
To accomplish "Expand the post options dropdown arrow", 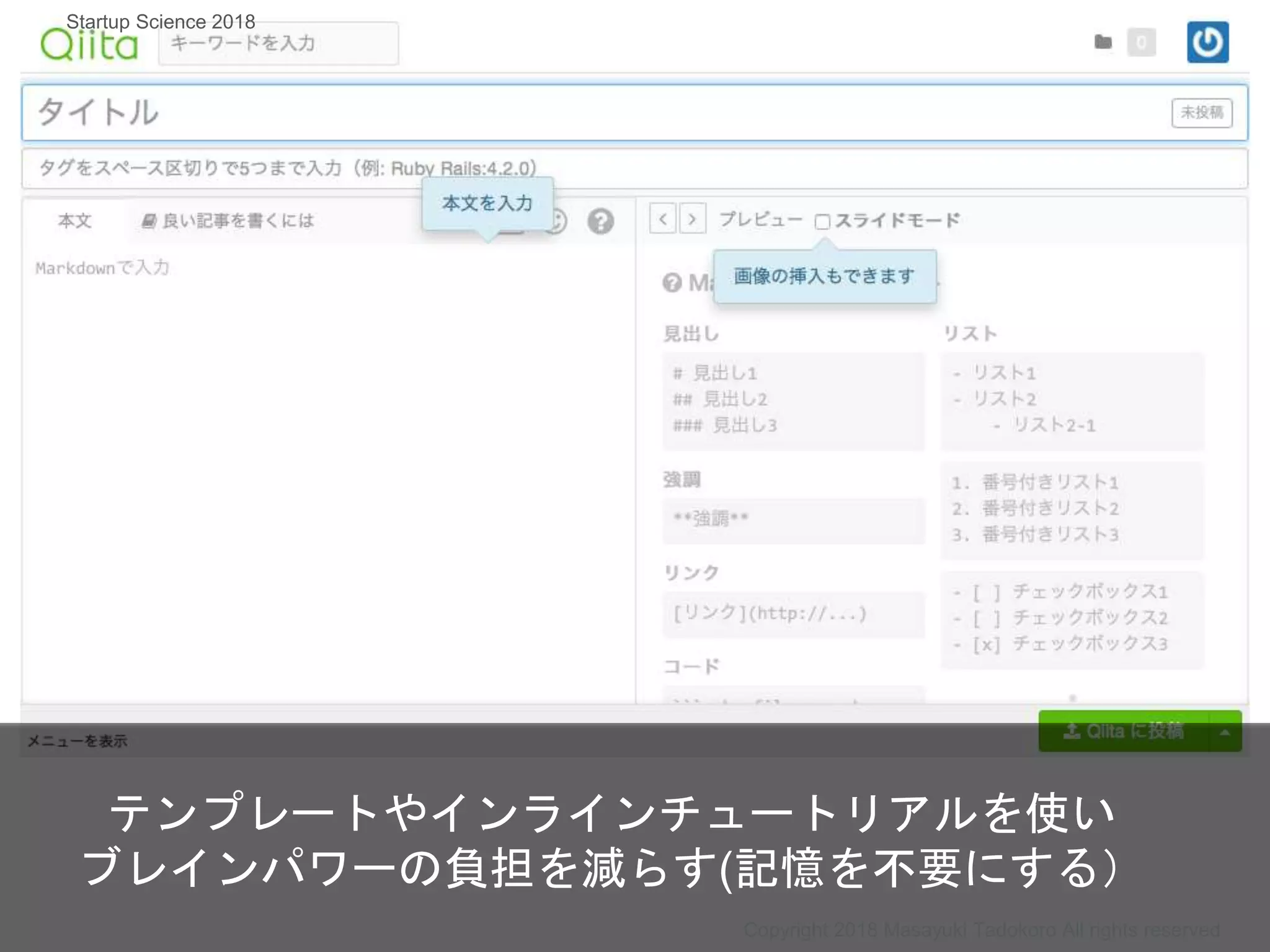I will [1225, 732].
